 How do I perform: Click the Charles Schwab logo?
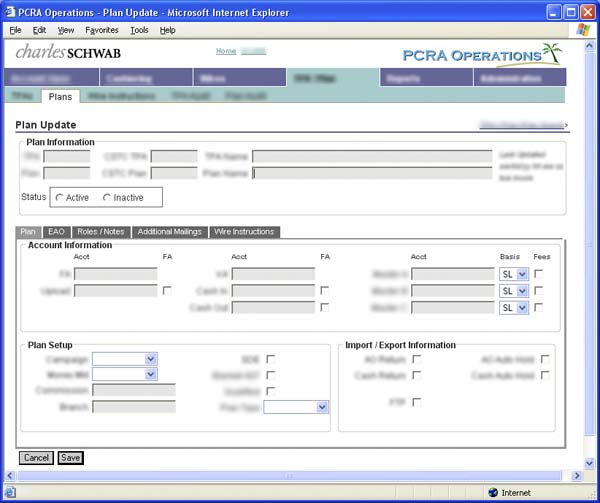pyautogui.click(x=68, y=52)
